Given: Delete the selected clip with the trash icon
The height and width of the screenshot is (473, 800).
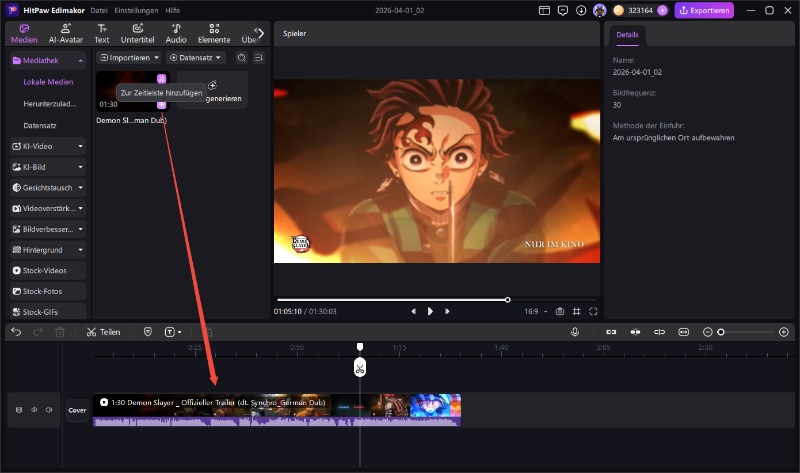Looking at the screenshot, I should (x=60, y=332).
